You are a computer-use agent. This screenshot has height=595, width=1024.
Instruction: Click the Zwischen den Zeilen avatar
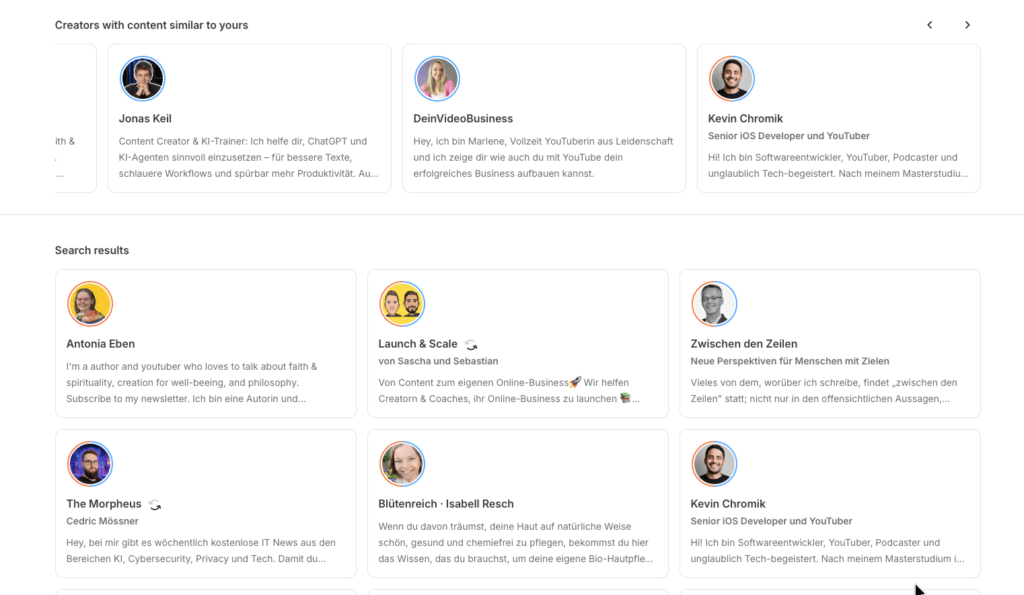point(714,304)
